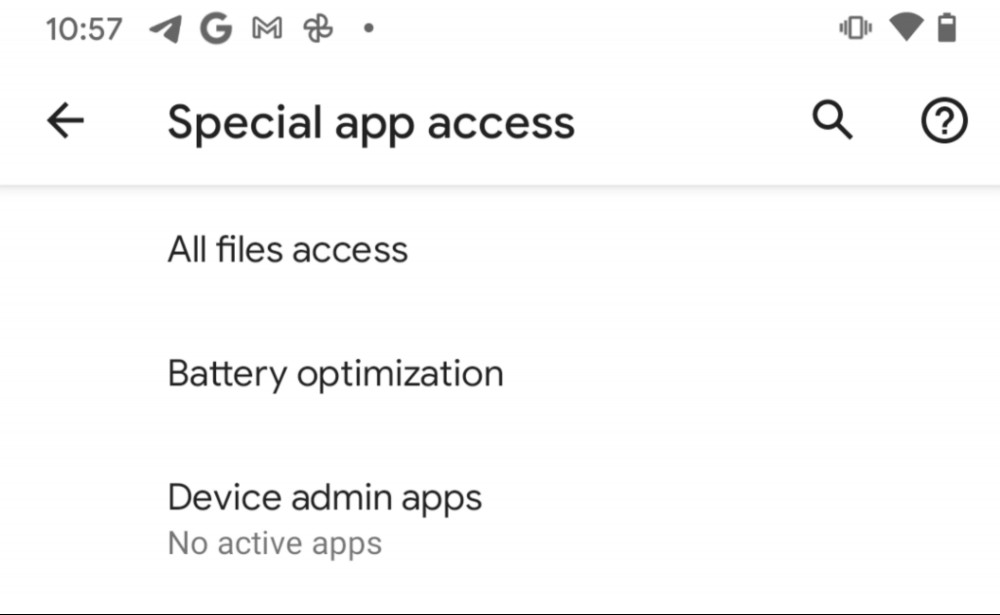The height and width of the screenshot is (615, 1000).
Task: Tap the 10:57 clock in status bar
Action: coord(84,29)
